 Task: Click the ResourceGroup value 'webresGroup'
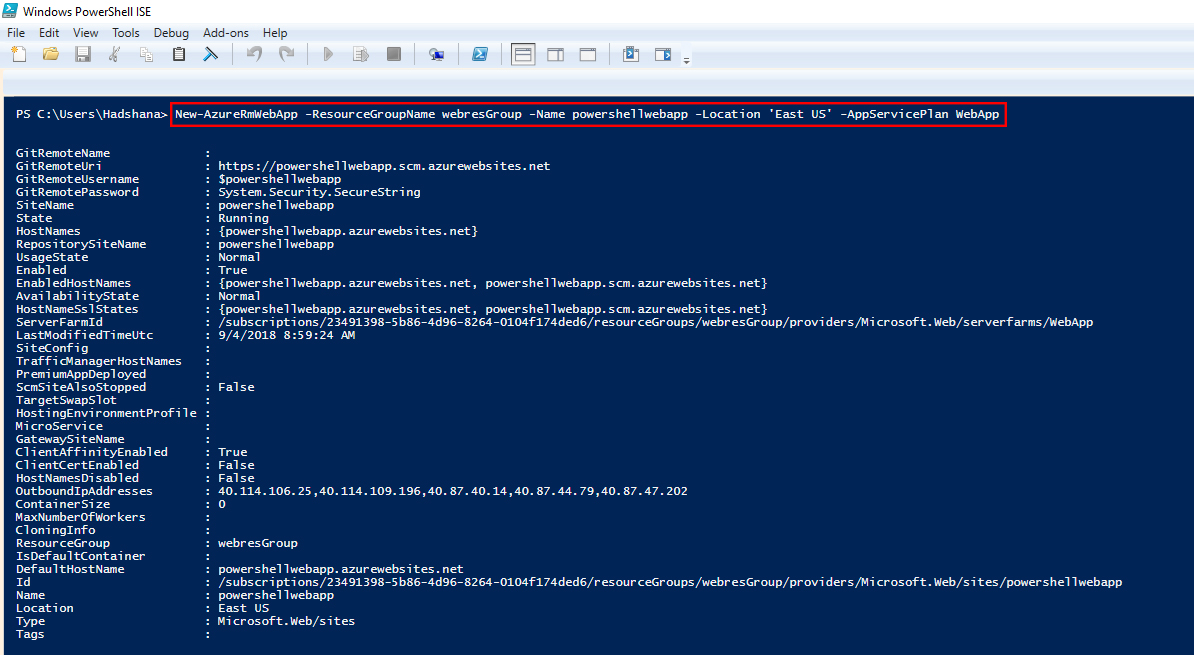257,543
